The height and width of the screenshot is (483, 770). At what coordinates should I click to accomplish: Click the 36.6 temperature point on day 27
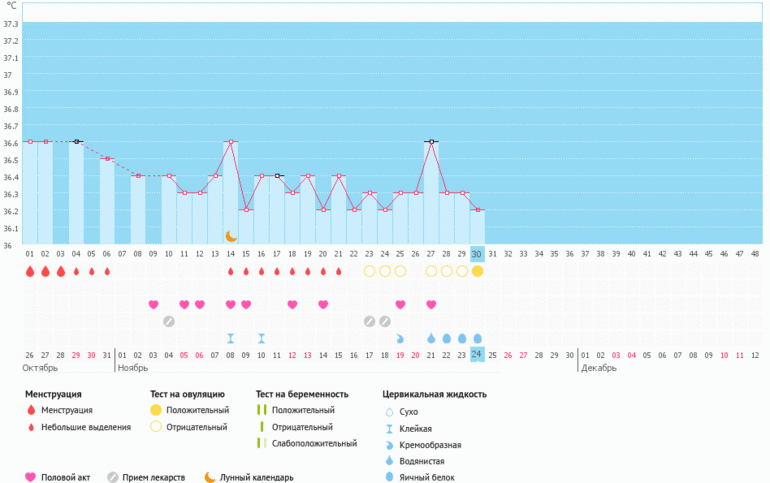click(431, 142)
